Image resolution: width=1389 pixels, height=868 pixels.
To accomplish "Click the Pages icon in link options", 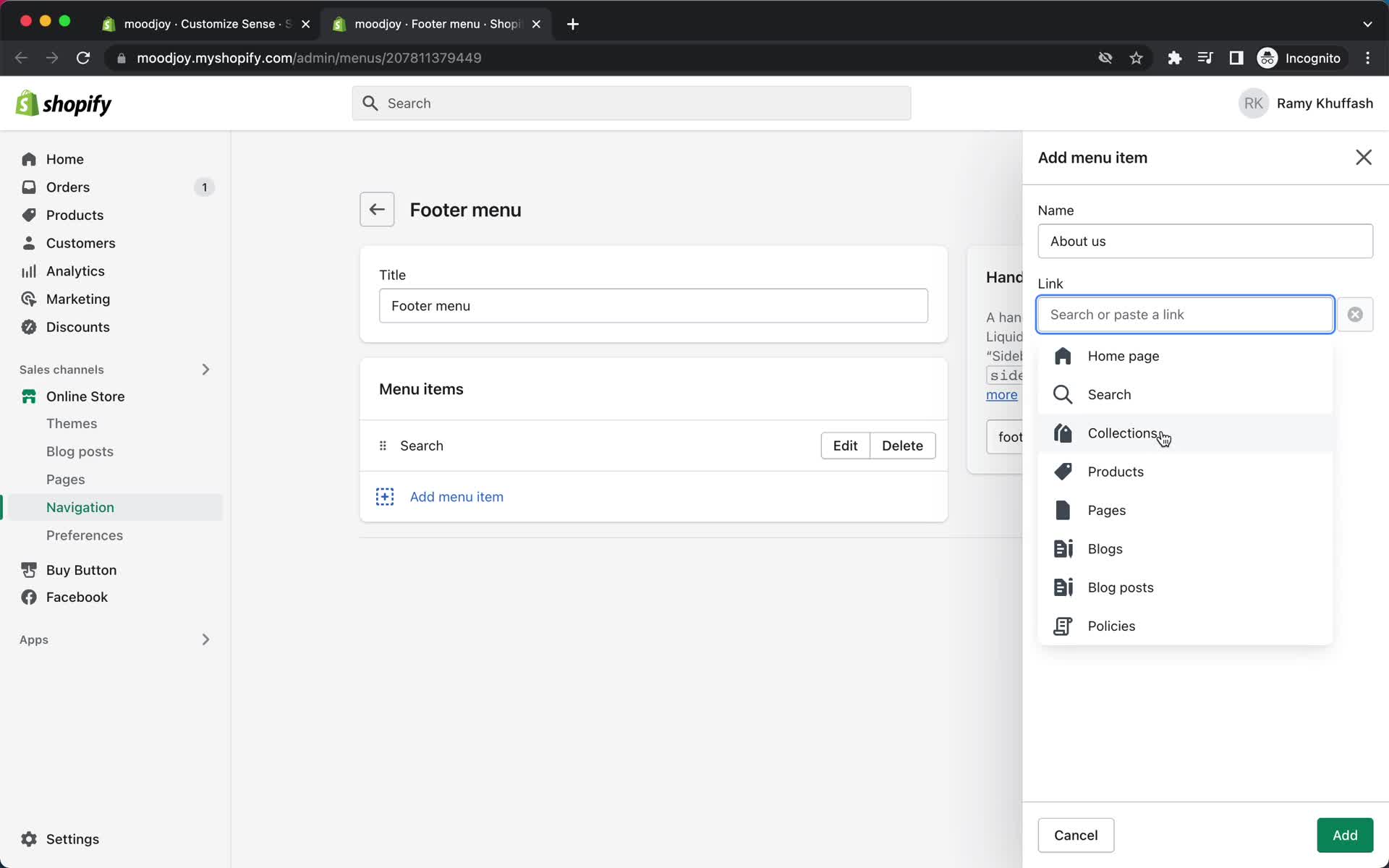I will 1063,510.
